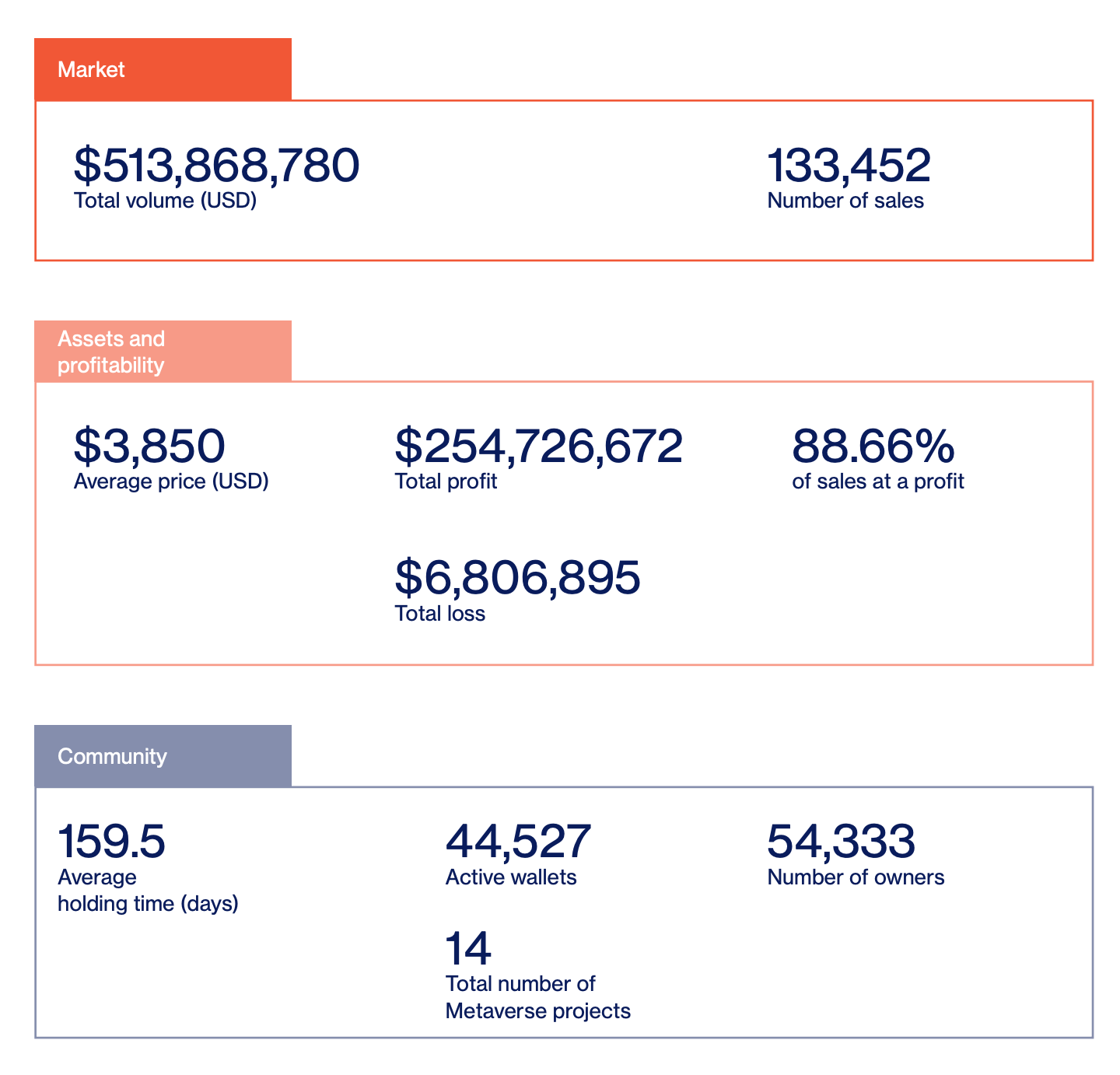
Task: Open the Assets and profitability tab
Action: (163, 352)
